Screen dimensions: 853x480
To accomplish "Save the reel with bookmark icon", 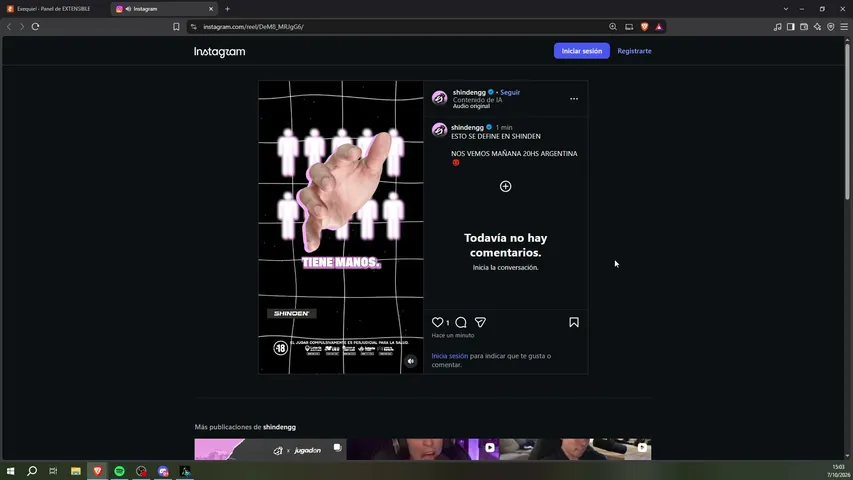I will coord(574,322).
